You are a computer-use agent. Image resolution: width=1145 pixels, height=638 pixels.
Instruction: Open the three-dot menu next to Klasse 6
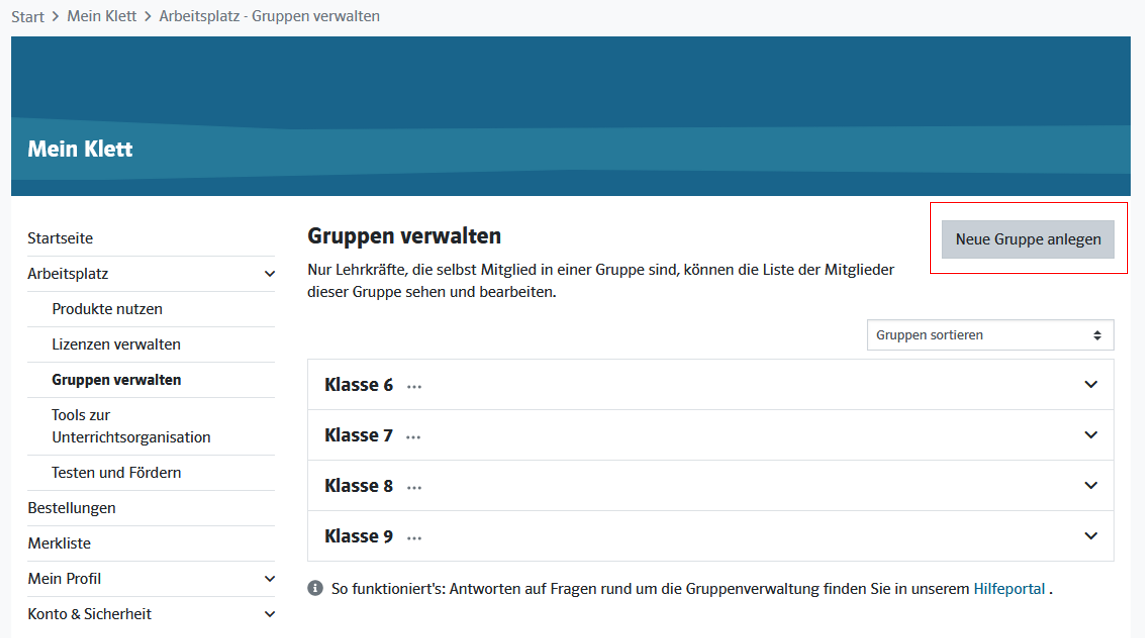click(x=414, y=386)
